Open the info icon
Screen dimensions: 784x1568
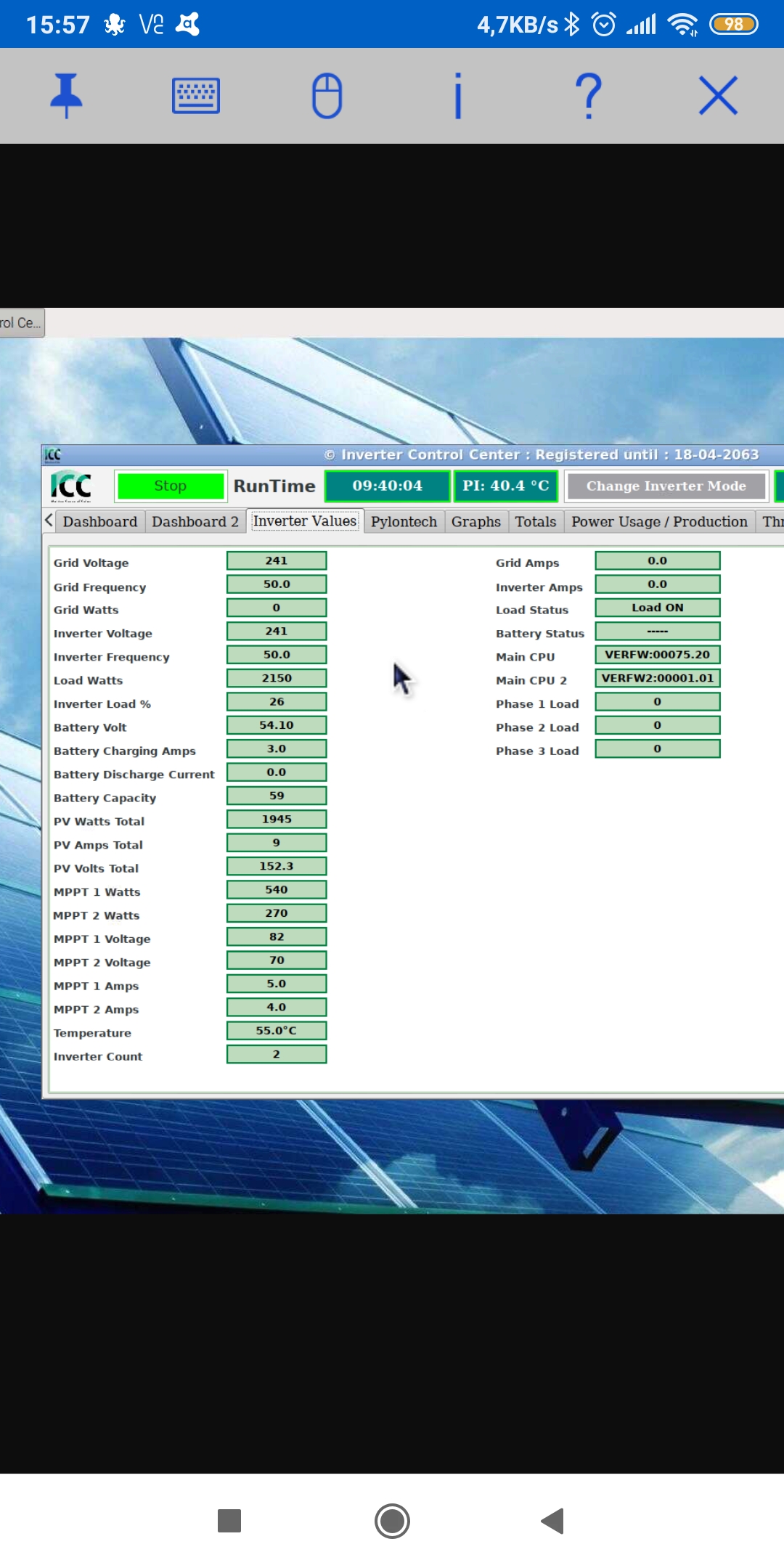pyautogui.click(x=457, y=95)
